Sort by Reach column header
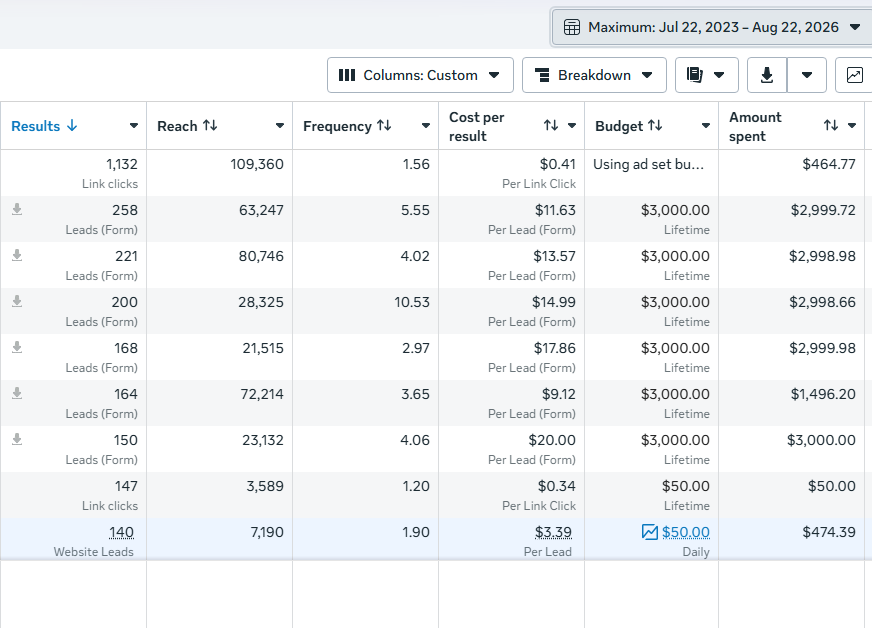Viewport: 872px width, 628px height. (177, 126)
